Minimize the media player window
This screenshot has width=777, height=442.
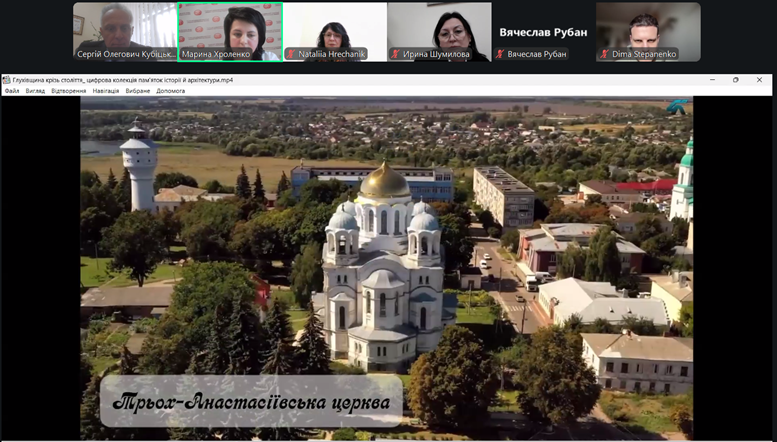[x=713, y=80]
